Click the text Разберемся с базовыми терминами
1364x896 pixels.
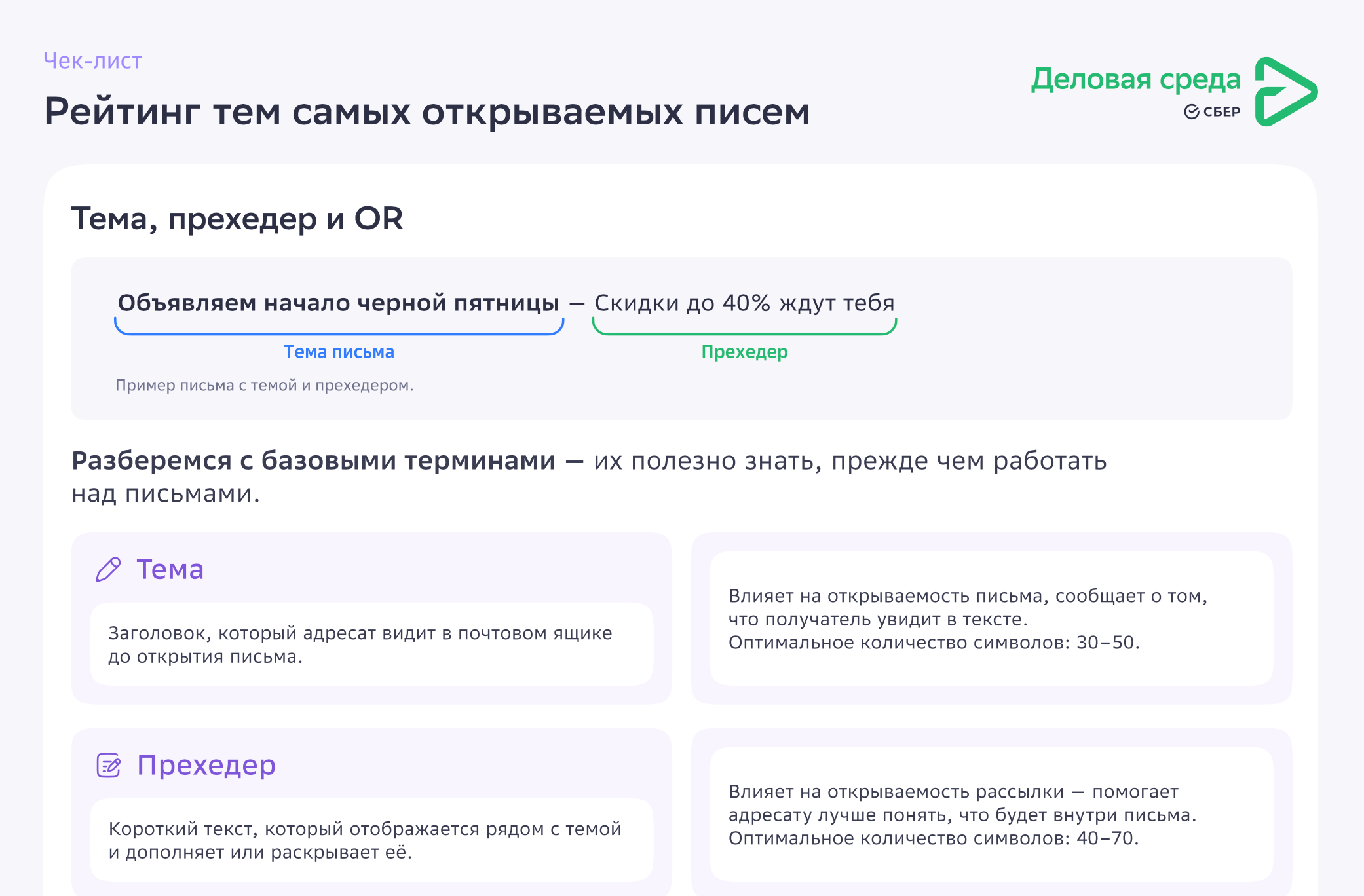tap(313, 461)
